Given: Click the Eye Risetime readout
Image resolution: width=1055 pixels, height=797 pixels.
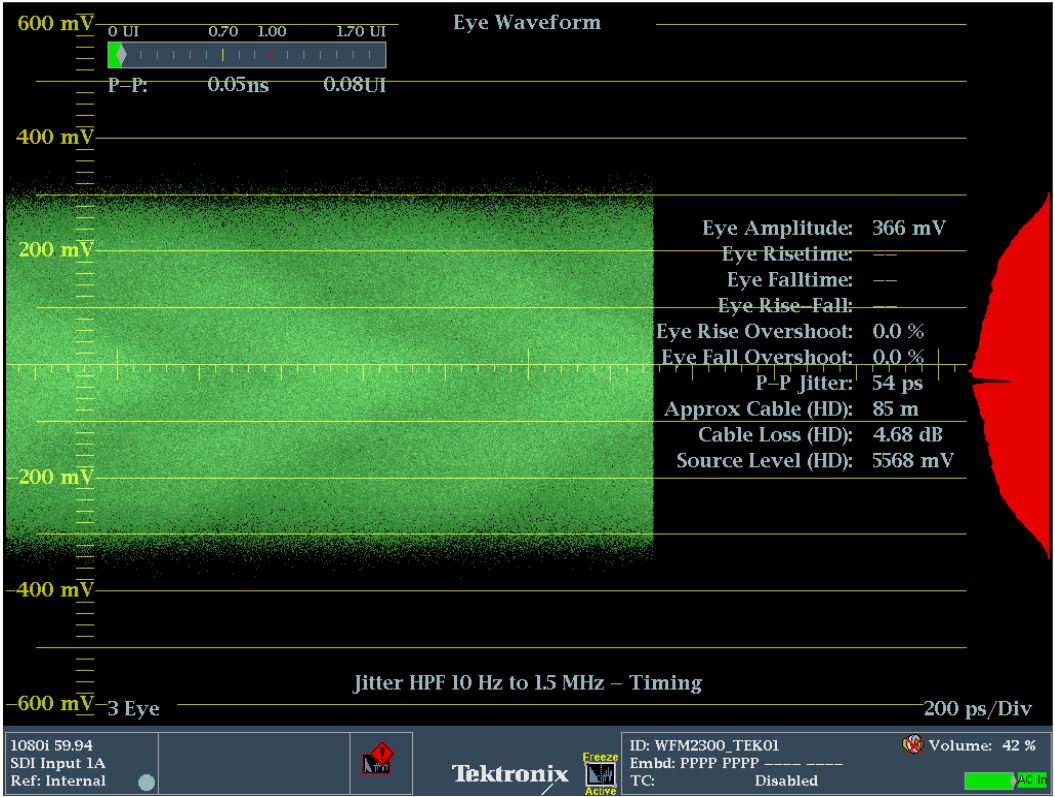Looking at the screenshot, I should coord(809,254).
